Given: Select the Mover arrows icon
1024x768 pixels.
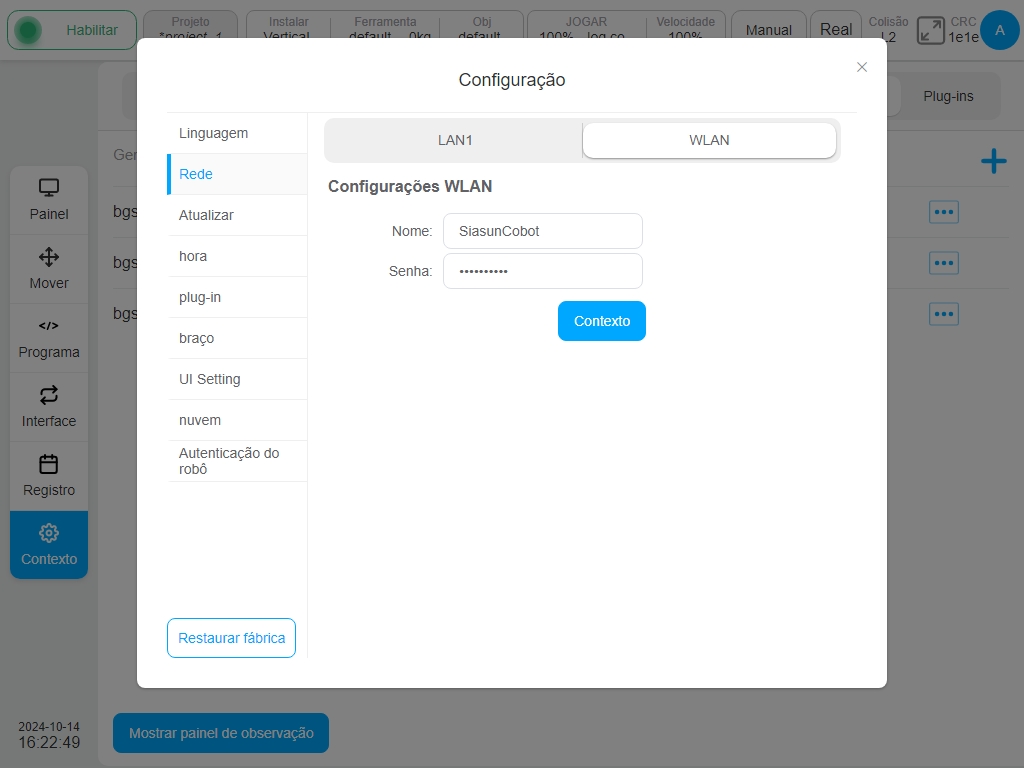Looking at the screenshot, I should pos(49,257).
